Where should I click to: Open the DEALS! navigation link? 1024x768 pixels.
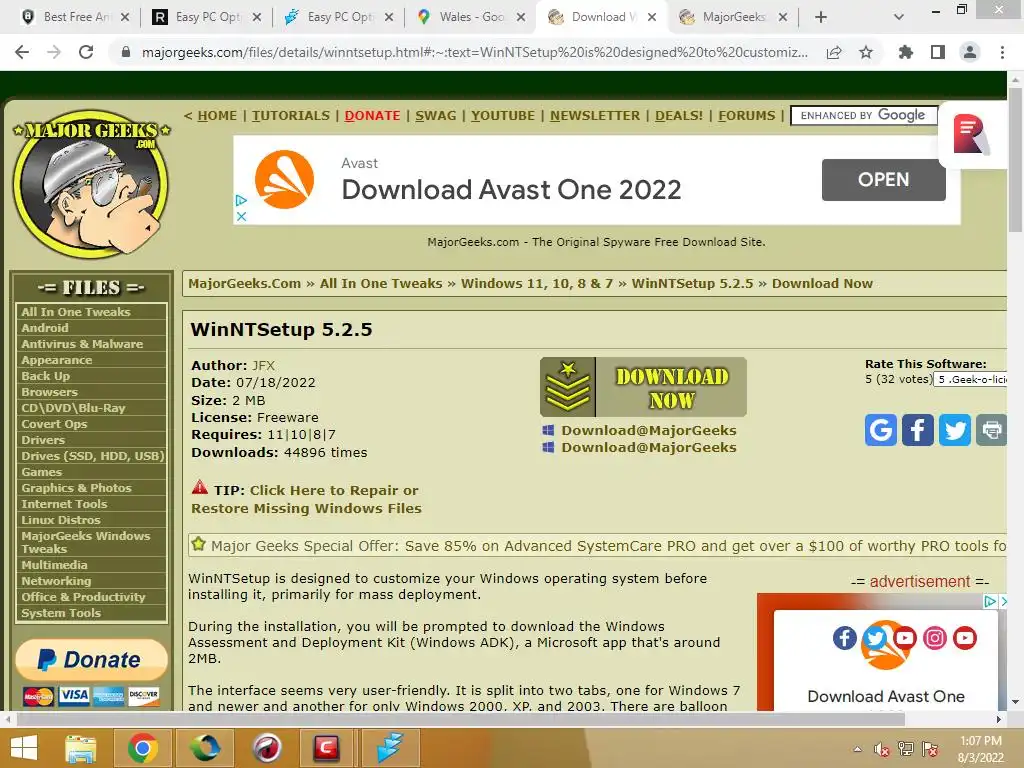(x=679, y=116)
